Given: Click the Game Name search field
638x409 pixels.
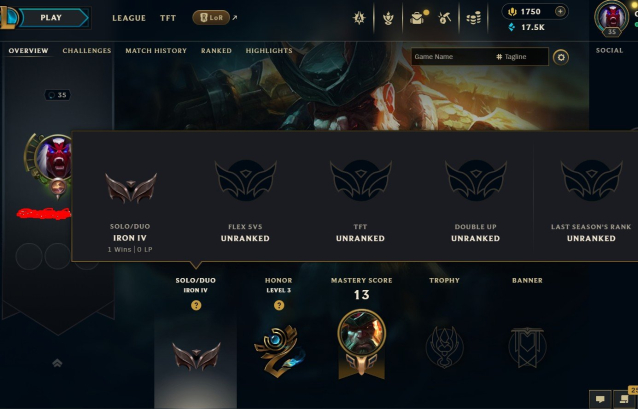Looking at the screenshot, I should 452,57.
